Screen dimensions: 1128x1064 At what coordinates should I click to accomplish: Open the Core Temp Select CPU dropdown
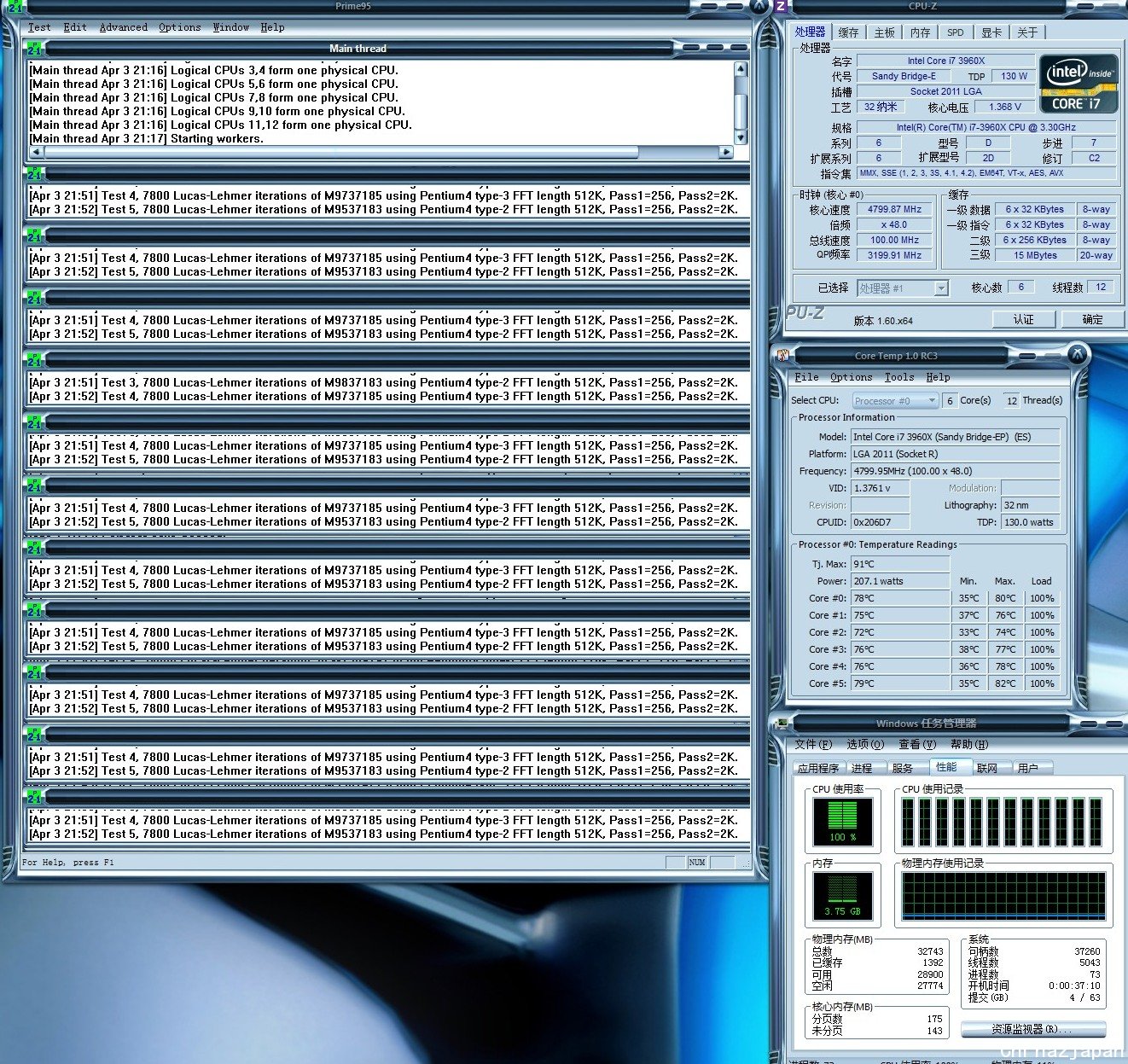tap(932, 400)
